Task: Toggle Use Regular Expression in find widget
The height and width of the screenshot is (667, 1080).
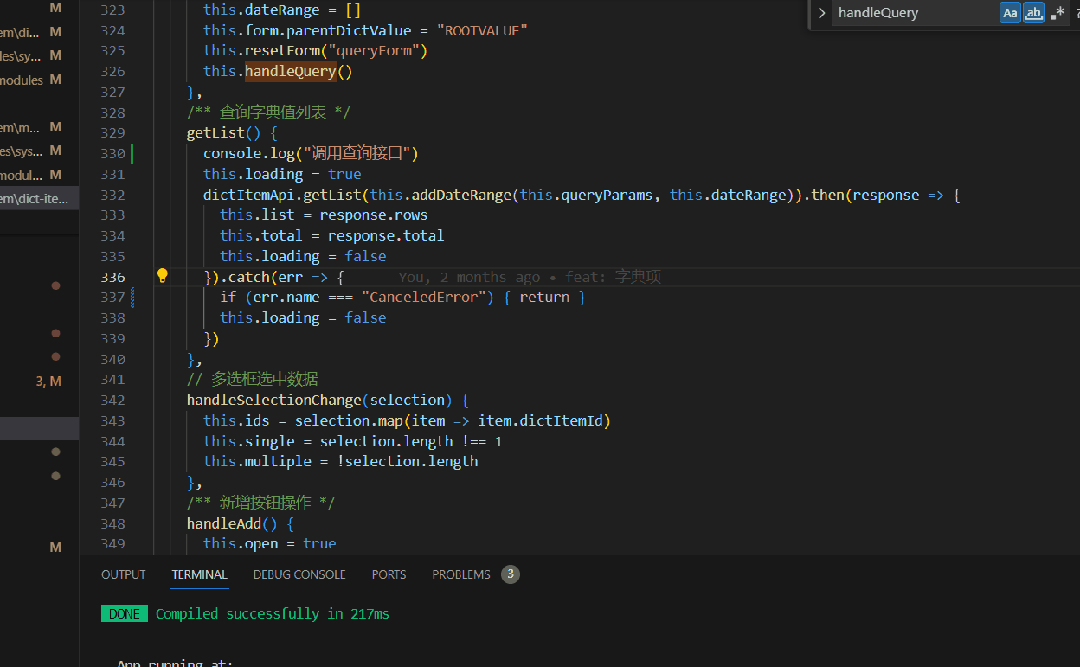Action: pos(1057,13)
